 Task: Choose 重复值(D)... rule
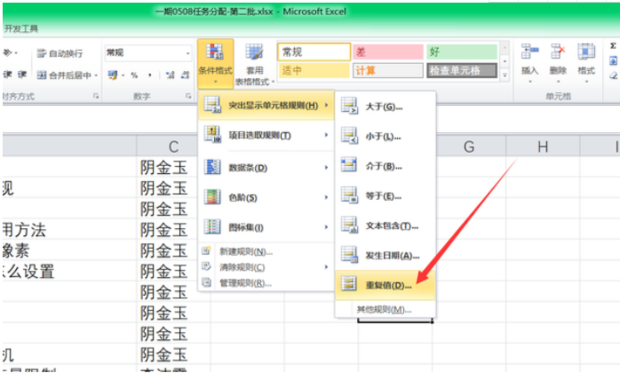[386, 285]
